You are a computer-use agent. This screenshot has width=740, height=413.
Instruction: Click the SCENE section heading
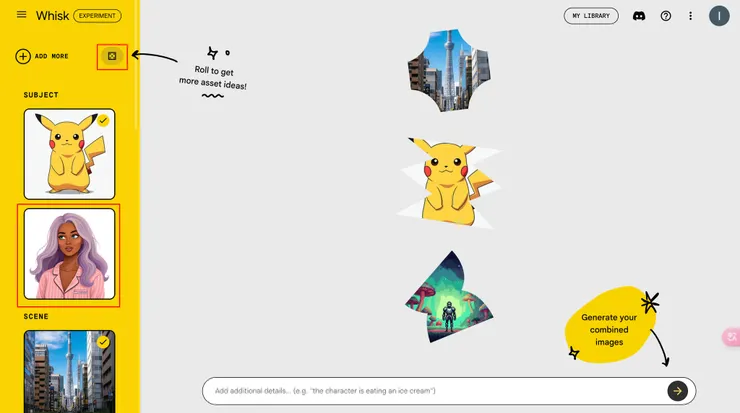36,316
